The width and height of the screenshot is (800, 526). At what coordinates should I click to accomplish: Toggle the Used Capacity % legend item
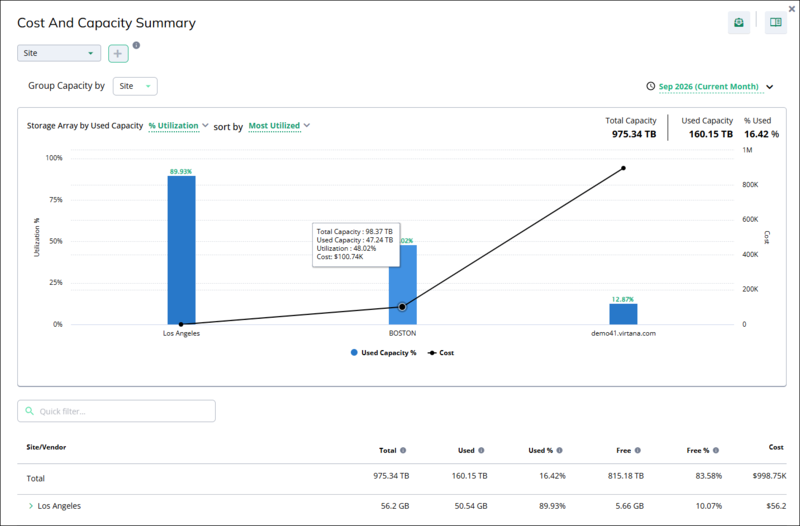pos(383,353)
